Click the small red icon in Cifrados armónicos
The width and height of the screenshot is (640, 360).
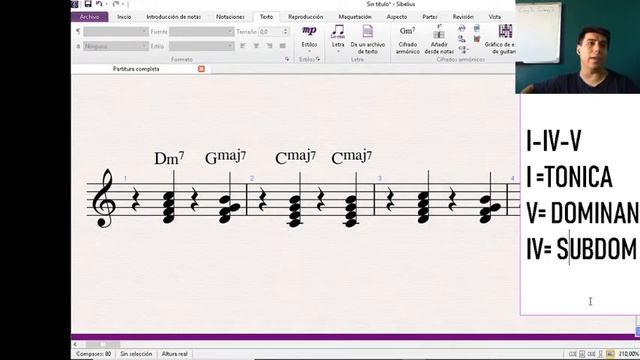477,39
